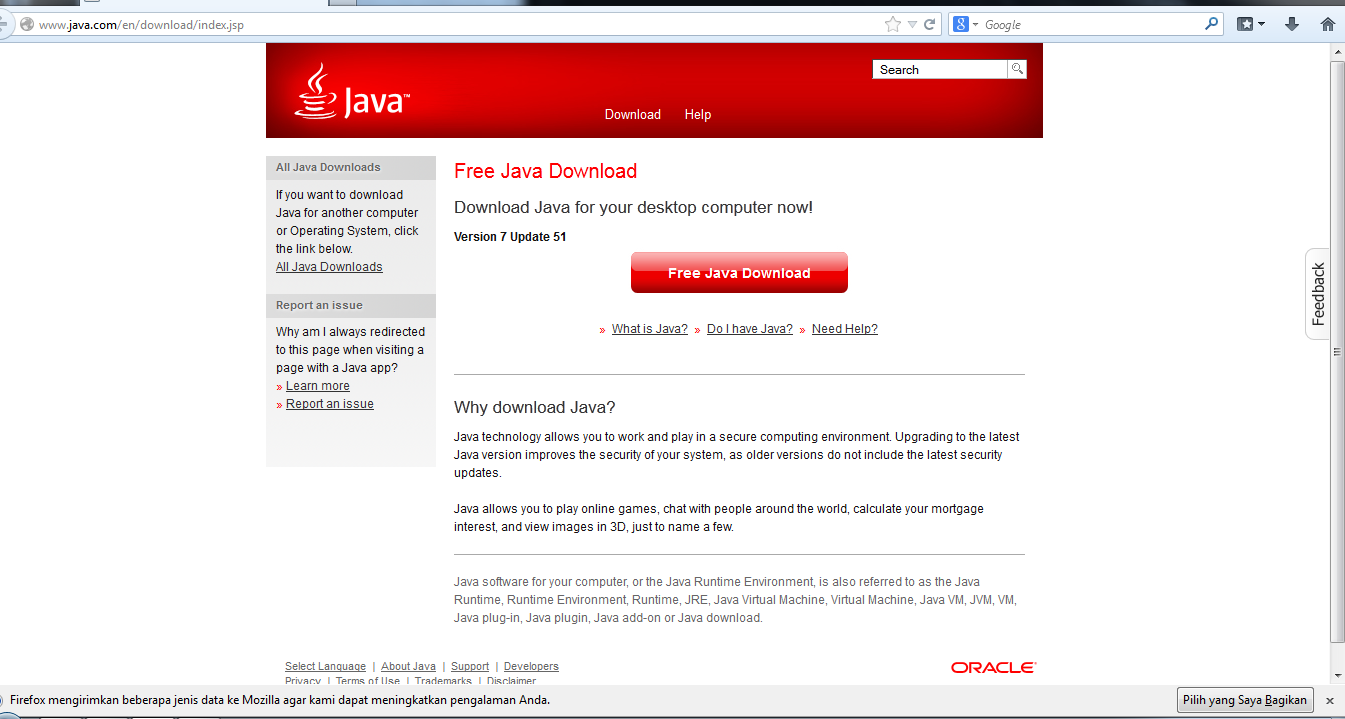Reload the page with the refresh icon

click(930, 24)
